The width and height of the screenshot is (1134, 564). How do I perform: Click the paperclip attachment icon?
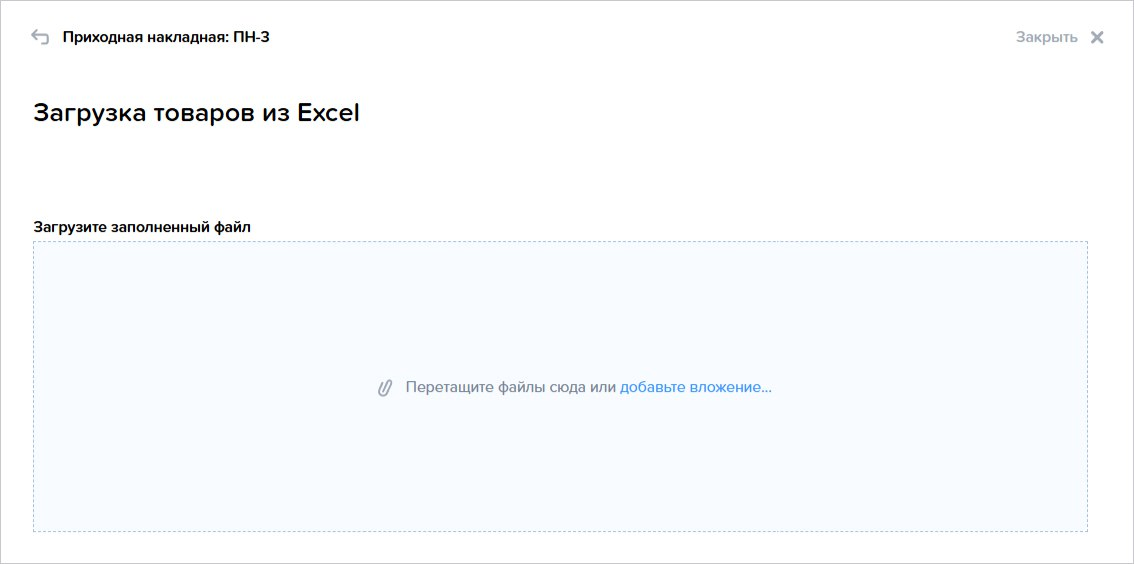[385, 388]
